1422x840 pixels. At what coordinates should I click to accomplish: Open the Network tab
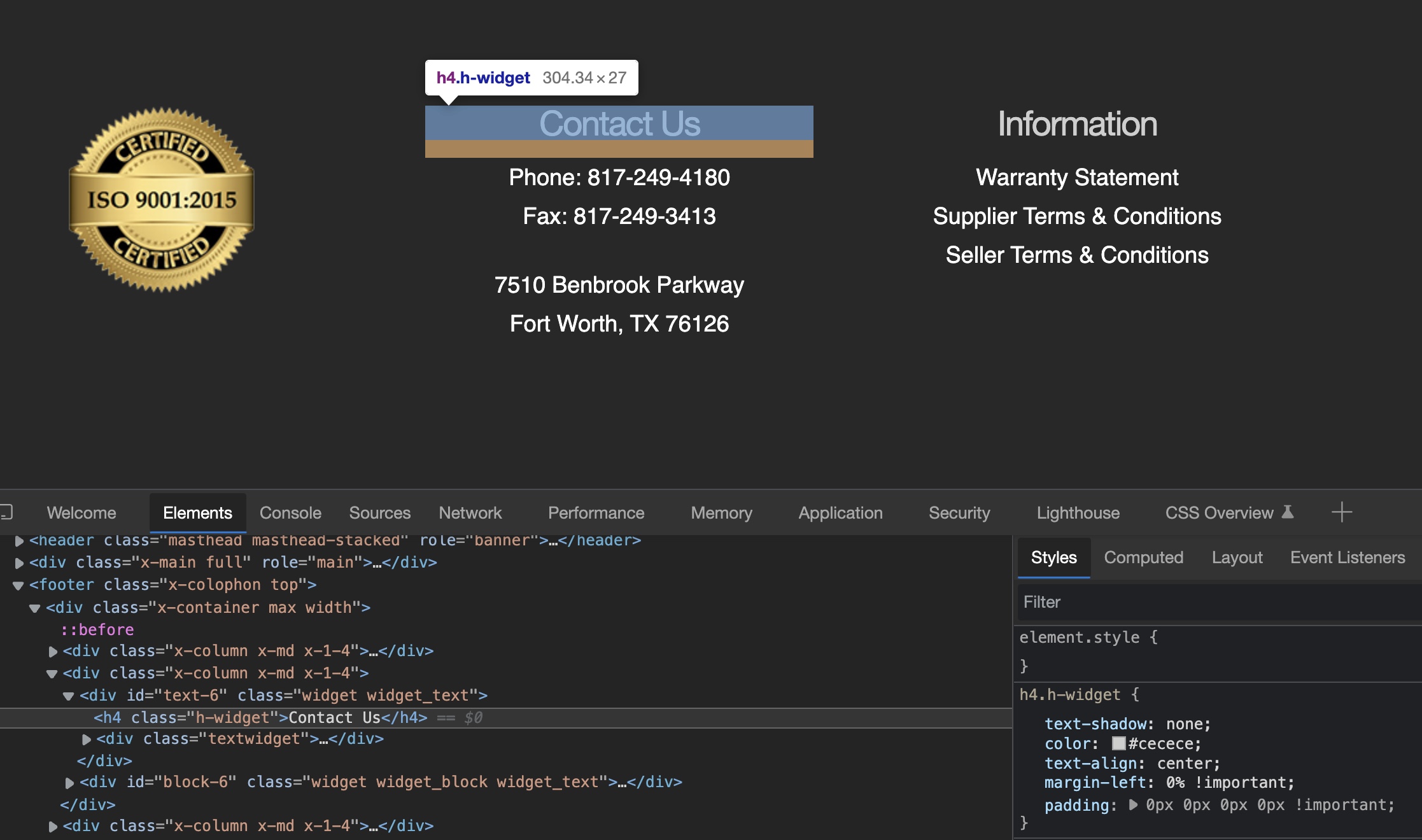470,513
